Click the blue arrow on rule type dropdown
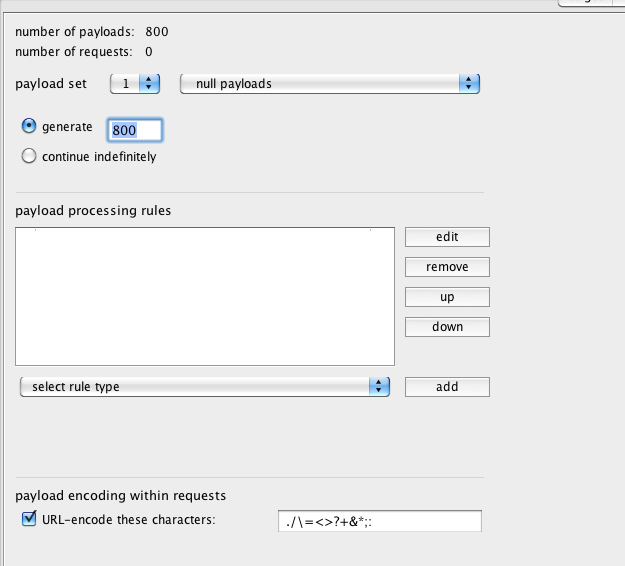The height and width of the screenshot is (566, 625). 379,386
